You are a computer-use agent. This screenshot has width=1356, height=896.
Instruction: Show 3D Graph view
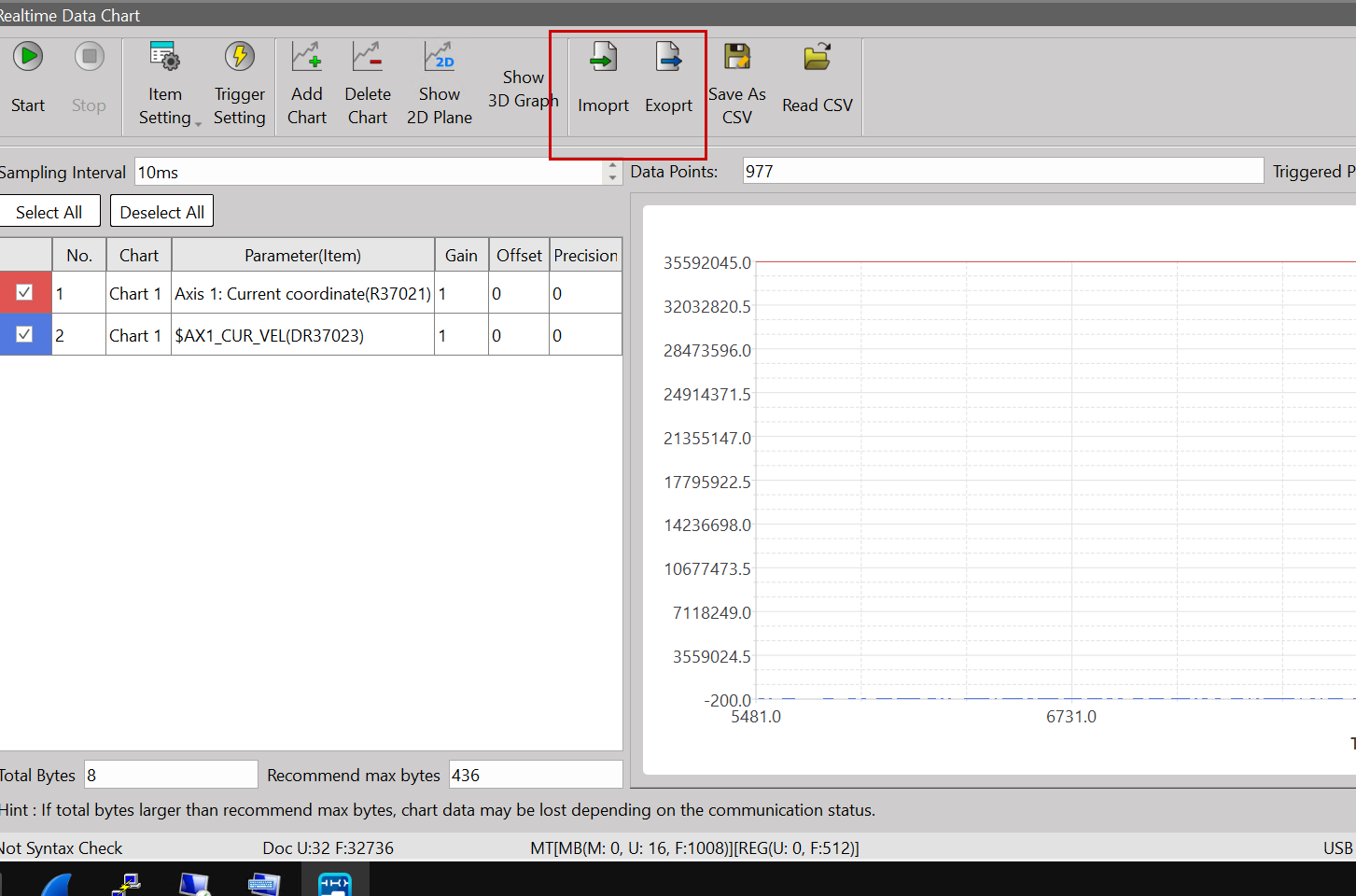523,89
